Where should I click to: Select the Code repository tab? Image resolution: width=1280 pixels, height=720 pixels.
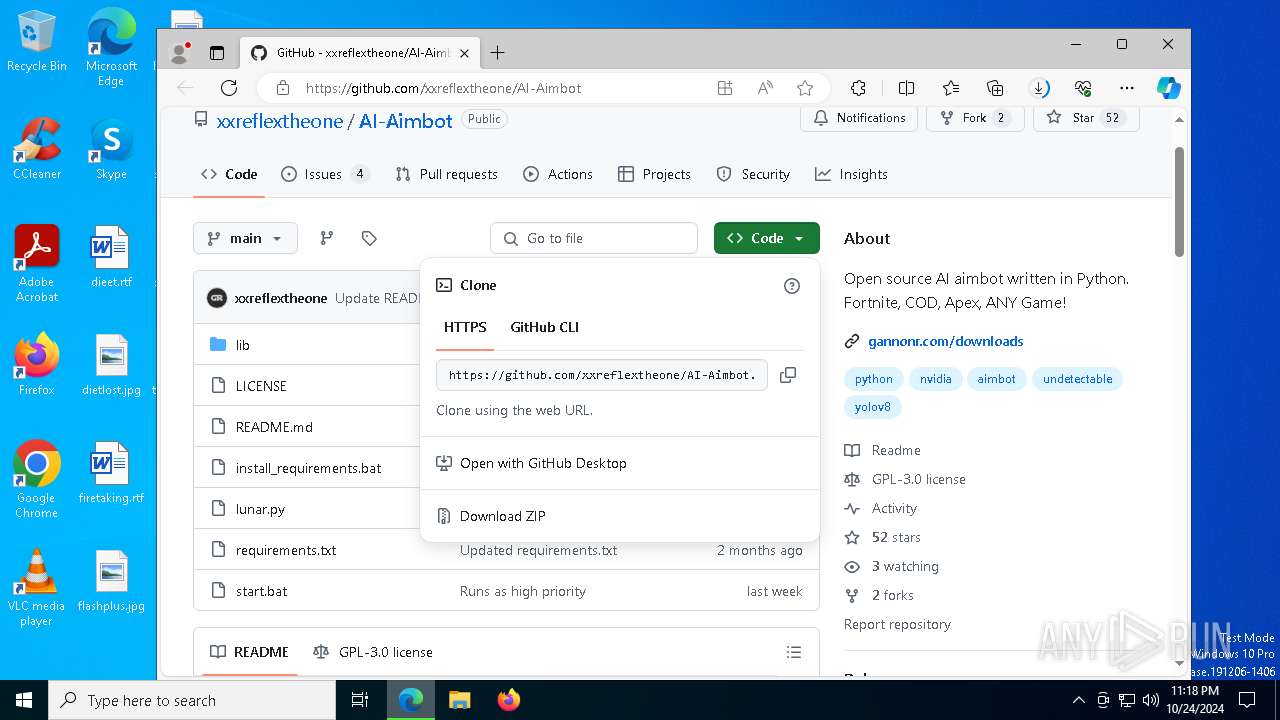click(x=229, y=174)
